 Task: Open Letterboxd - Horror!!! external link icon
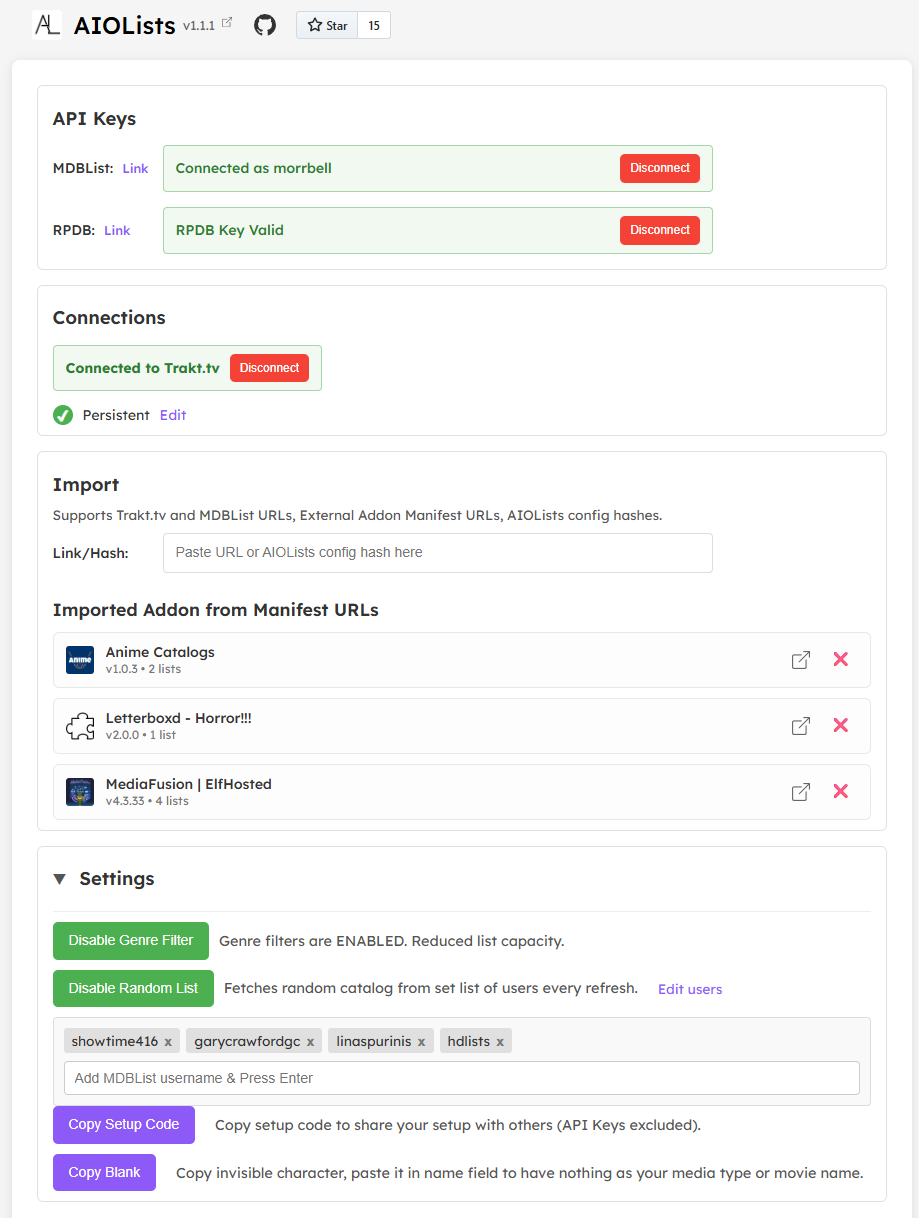point(801,726)
